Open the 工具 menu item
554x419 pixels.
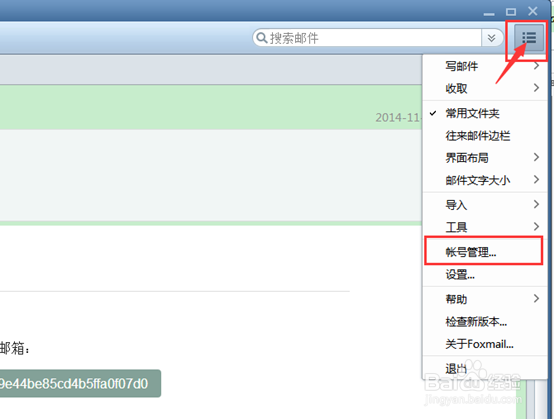485,227
